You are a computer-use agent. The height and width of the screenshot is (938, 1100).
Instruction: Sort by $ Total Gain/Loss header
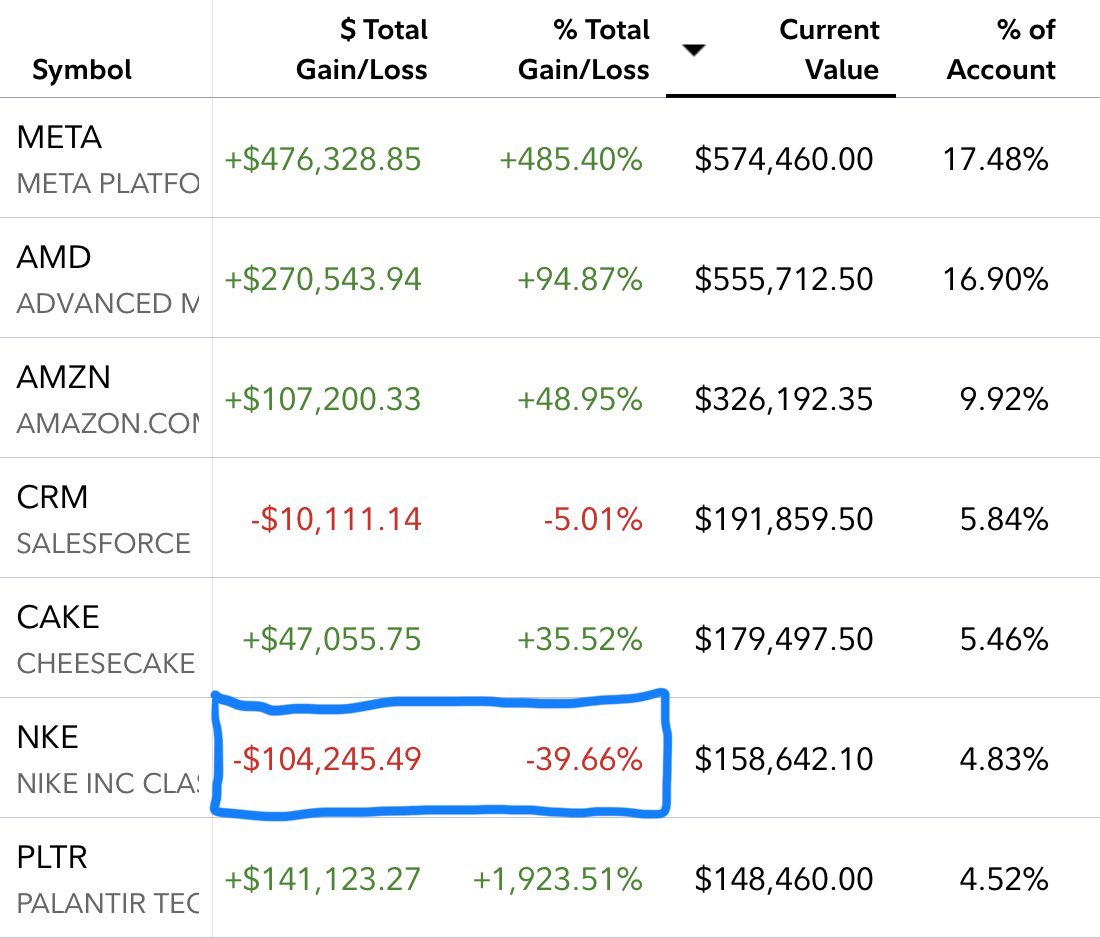362,49
